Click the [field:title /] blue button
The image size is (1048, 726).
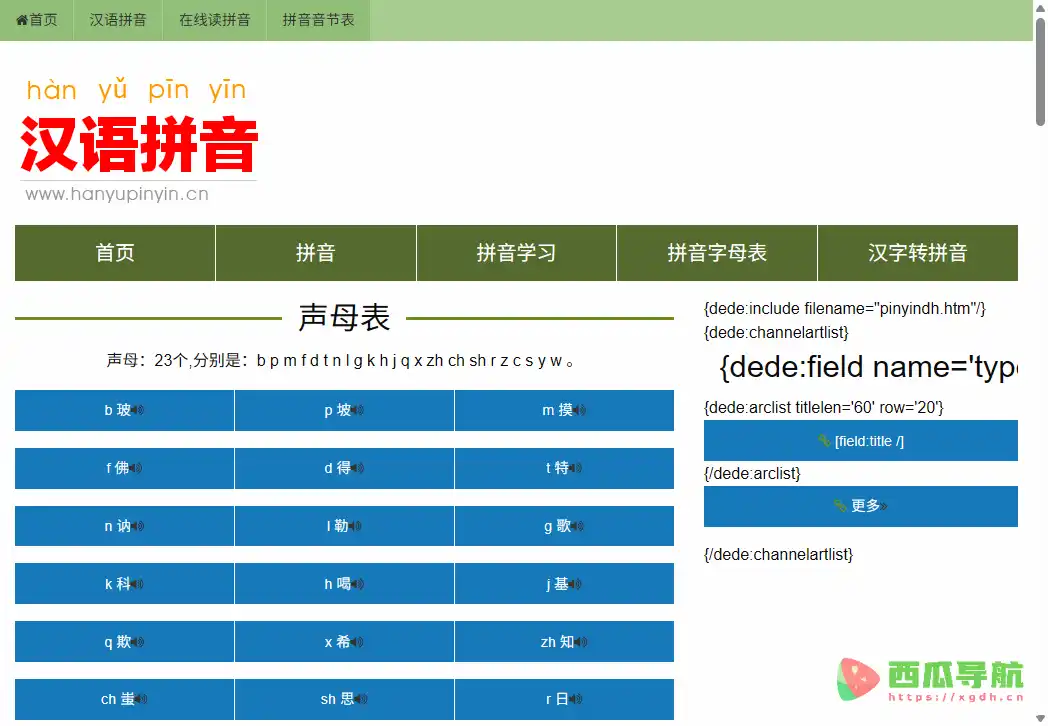[861, 441]
